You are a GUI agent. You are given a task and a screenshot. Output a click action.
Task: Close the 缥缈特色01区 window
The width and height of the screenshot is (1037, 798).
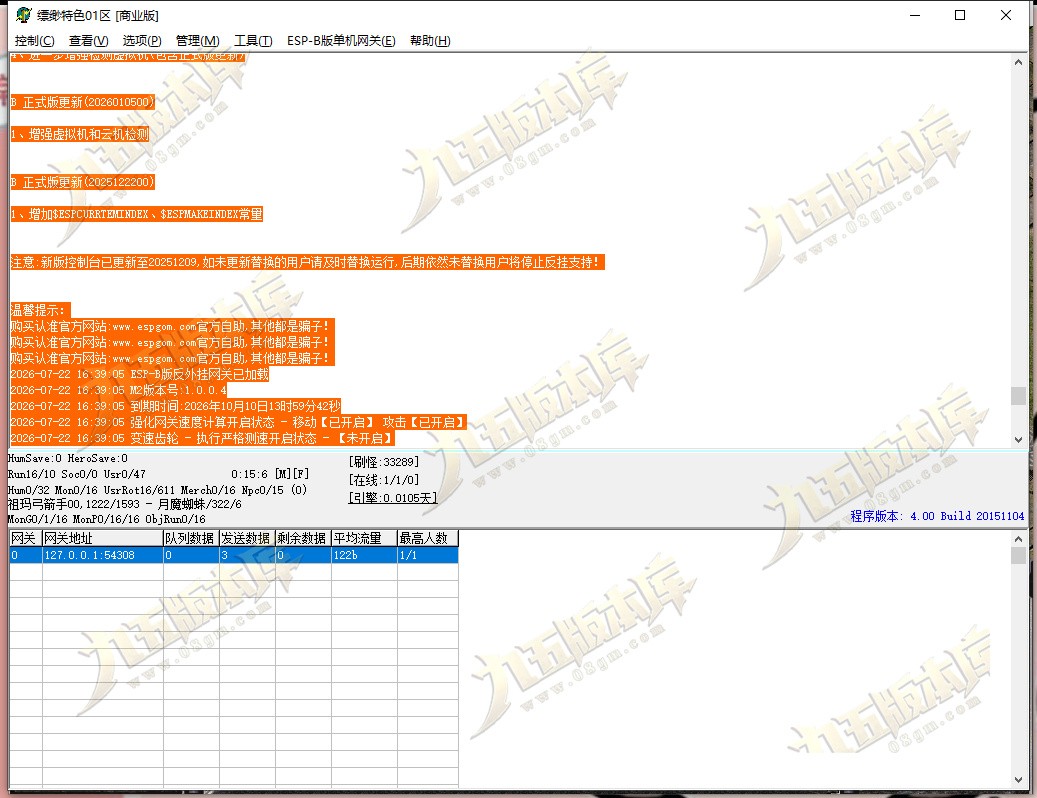point(1006,15)
